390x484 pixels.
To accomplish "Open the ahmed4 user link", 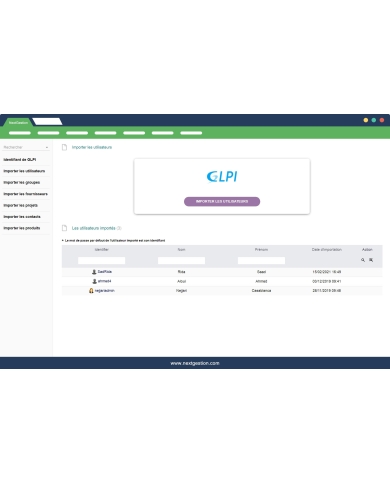I will 105,281.
